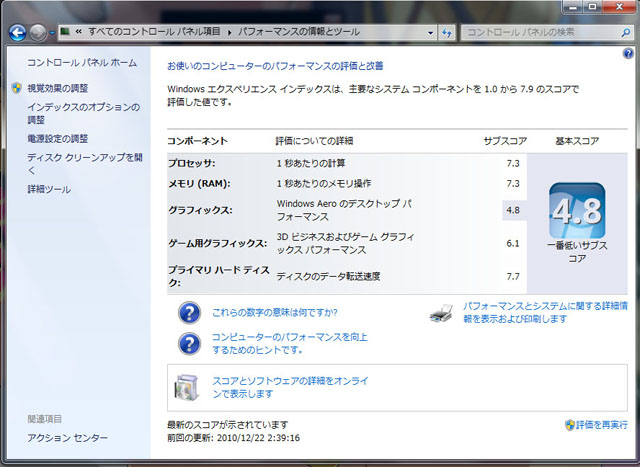Image resolution: width=640 pixels, height=467 pixels.
Task: Expand the arrow after すべてのコントロール パネル項目
Action: [x=229, y=32]
